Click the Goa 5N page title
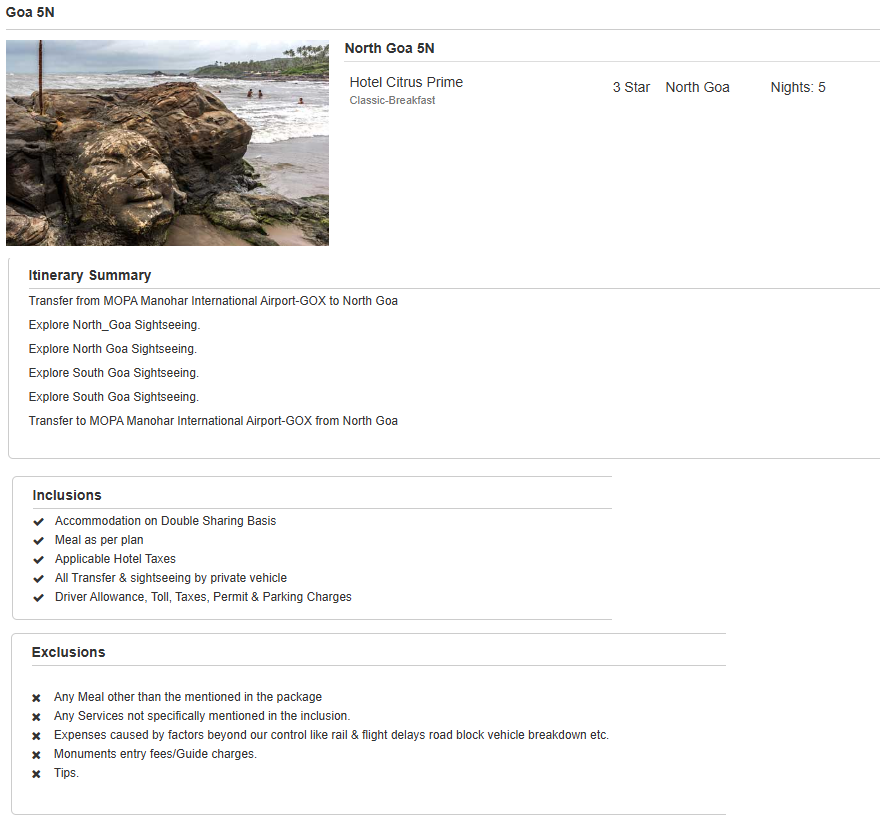The width and height of the screenshot is (880, 832). pyautogui.click(x=30, y=12)
